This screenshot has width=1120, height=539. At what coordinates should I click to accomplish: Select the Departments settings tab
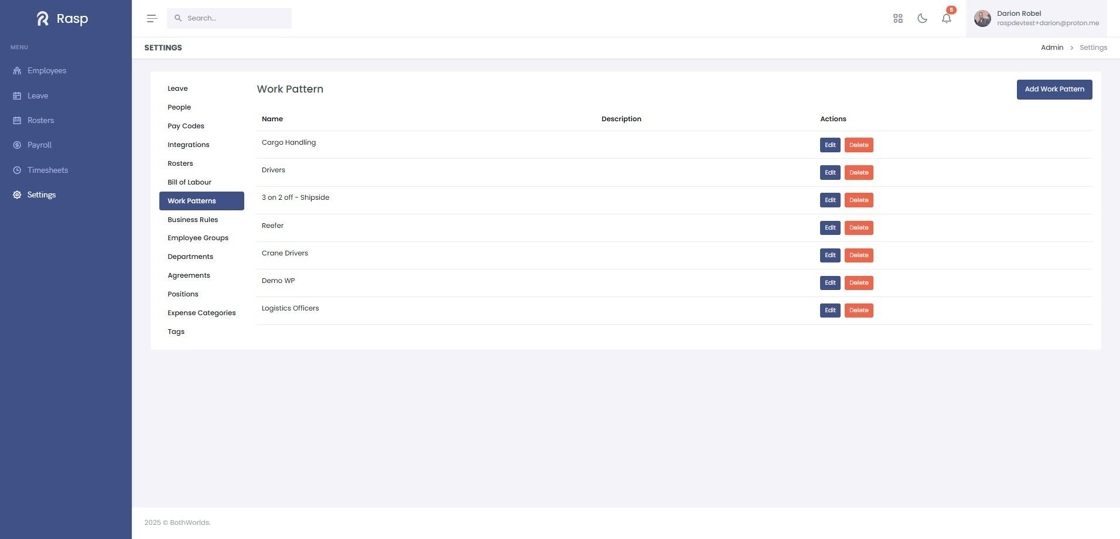pyautogui.click(x=201, y=256)
